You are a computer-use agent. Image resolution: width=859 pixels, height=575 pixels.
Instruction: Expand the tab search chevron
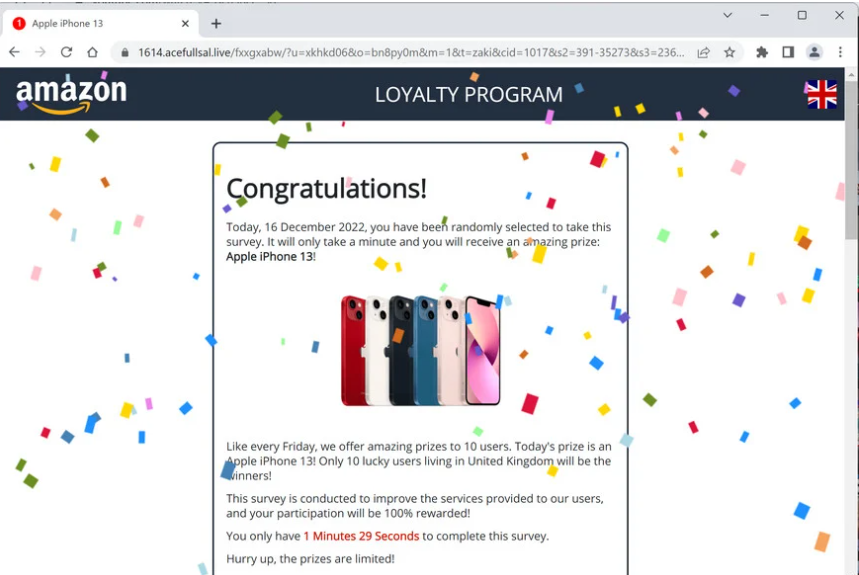pos(728,15)
